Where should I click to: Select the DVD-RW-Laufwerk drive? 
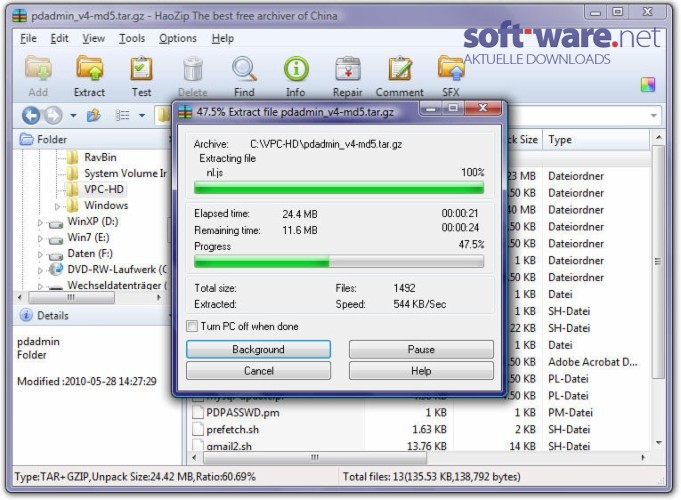point(117,269)
